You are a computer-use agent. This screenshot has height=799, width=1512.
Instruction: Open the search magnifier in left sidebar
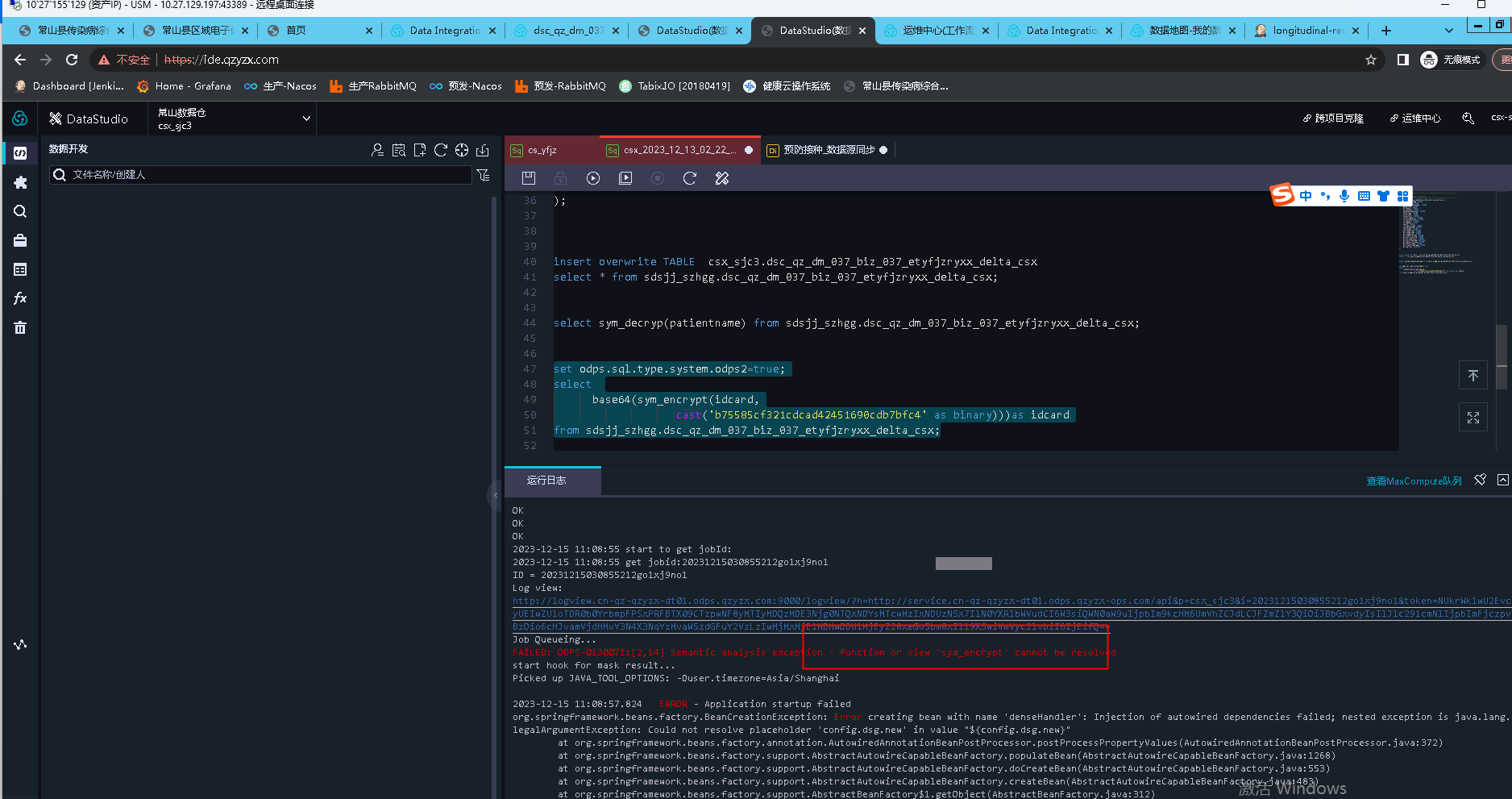click(20, 211)
